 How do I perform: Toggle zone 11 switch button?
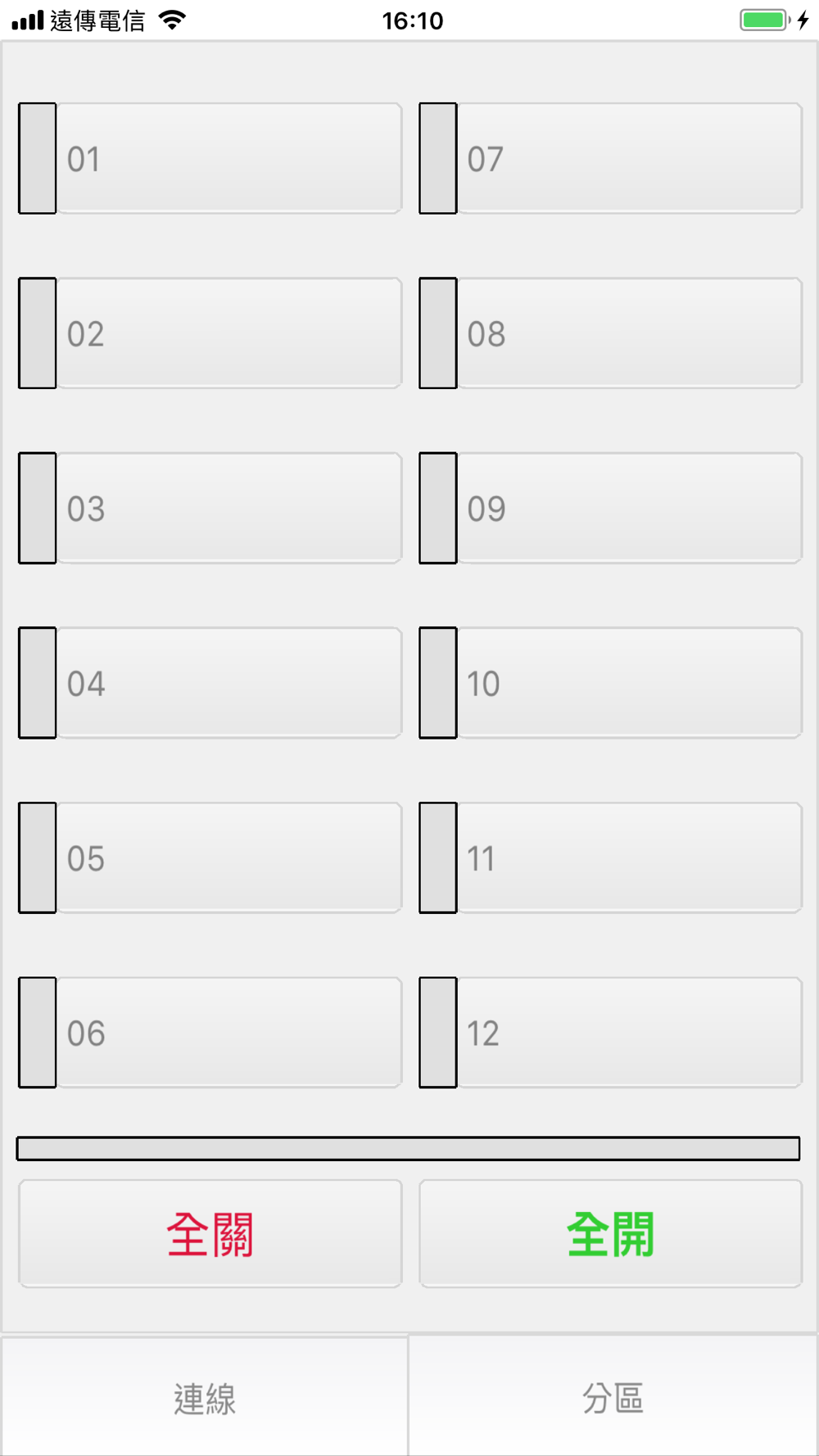pyautogui.click(x=629, y=857)
